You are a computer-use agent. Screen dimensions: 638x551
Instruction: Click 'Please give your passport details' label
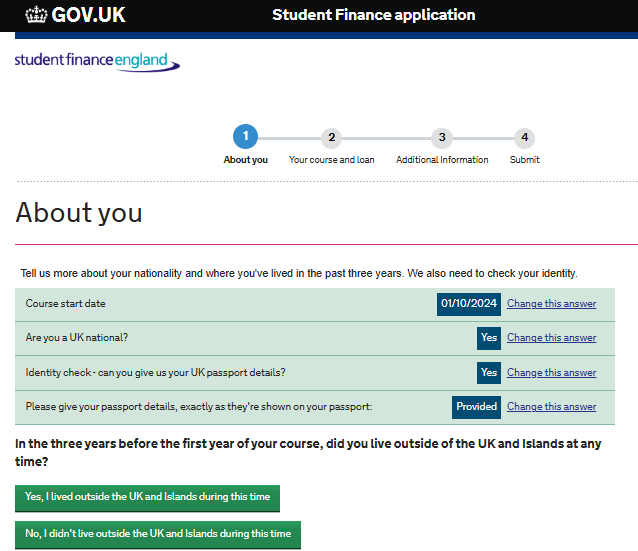point(199,407)
